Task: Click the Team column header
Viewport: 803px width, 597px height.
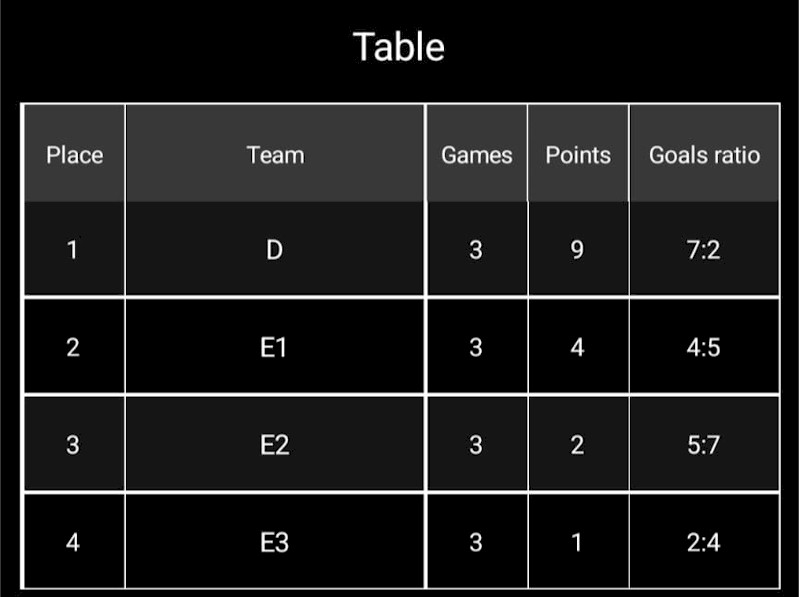Action: pos(275,155)
